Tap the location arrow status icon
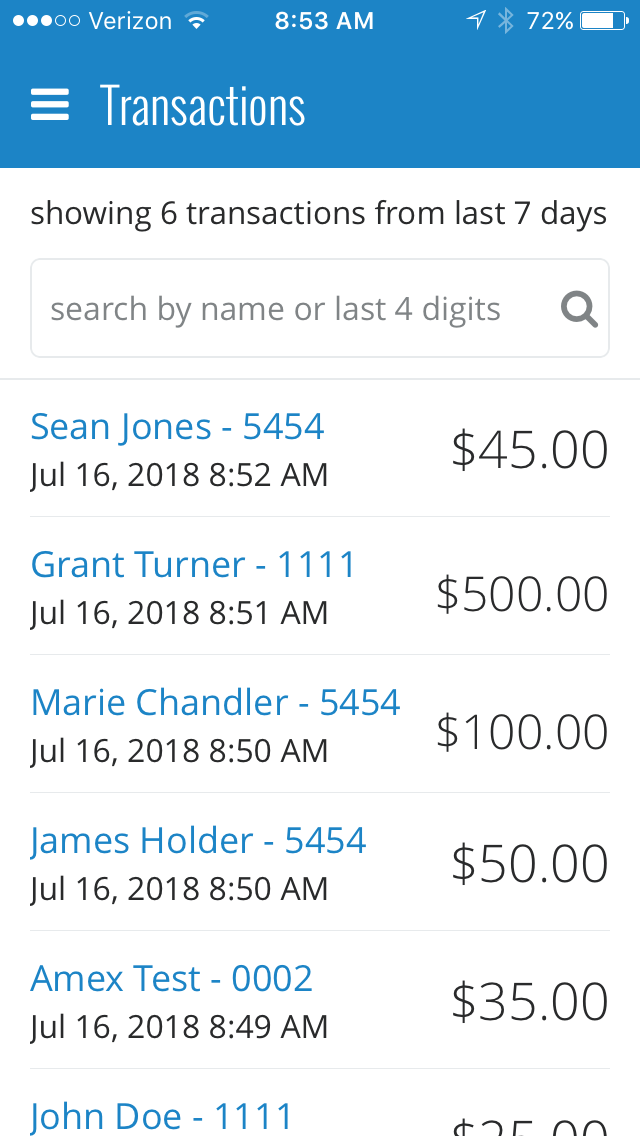 tap(476, 20)
